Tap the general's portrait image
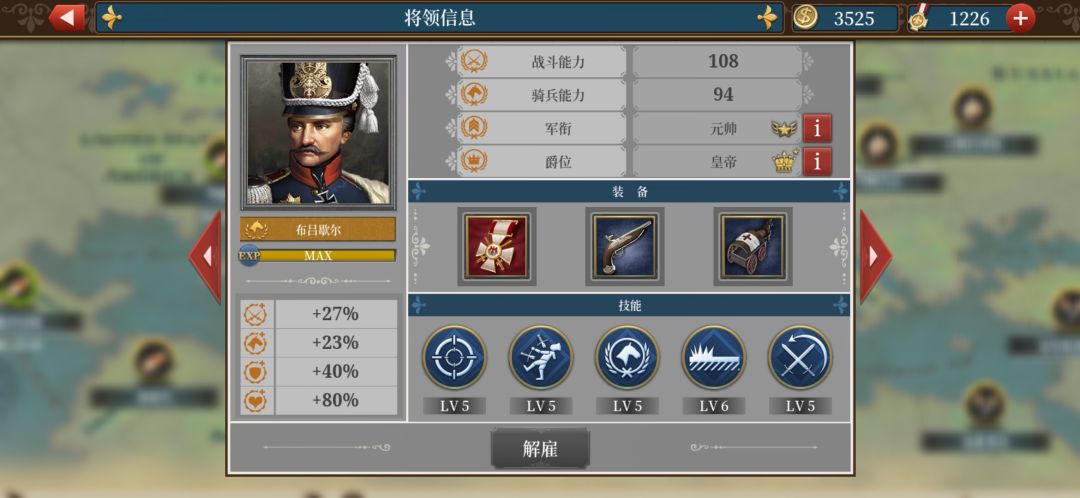The height and width of the screenshot is (498, 1080). point(318,133)
